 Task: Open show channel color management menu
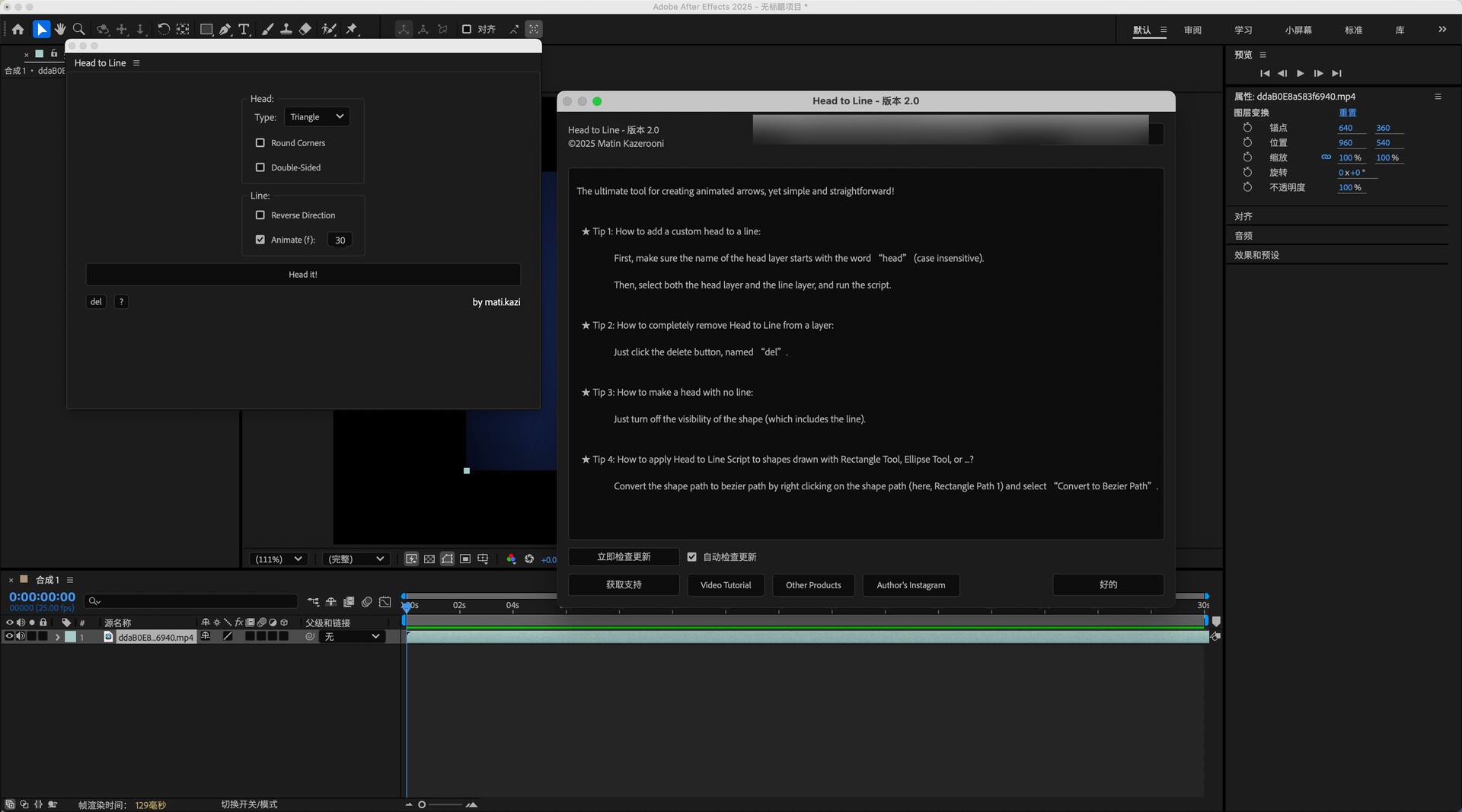511,559
